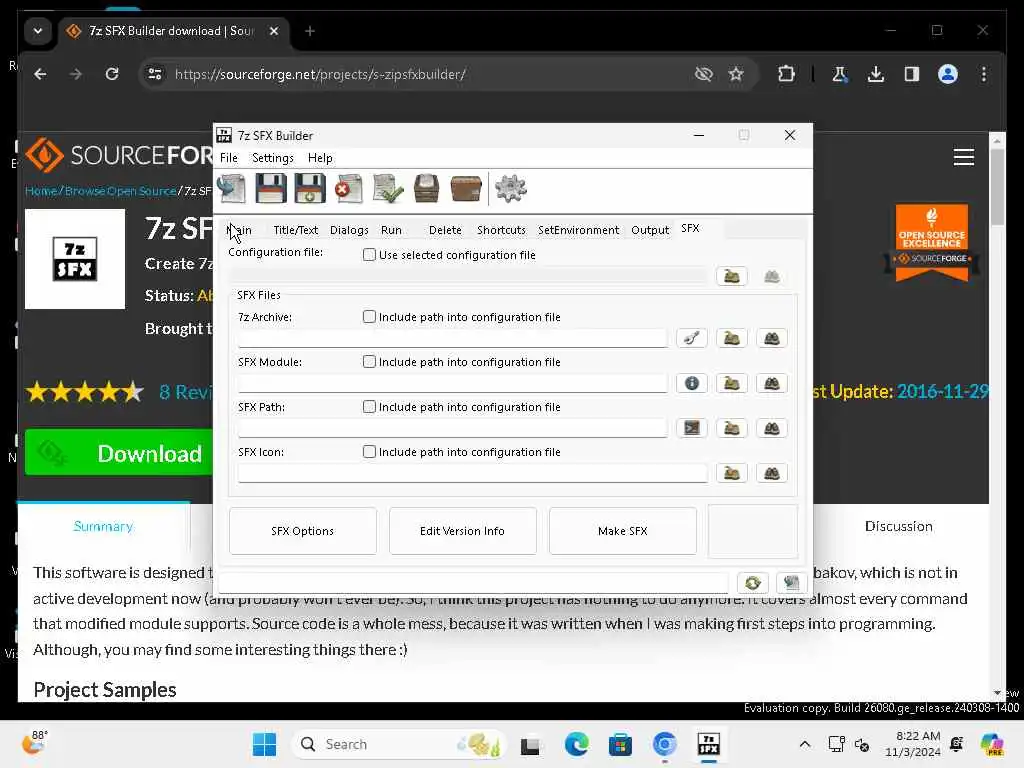Screen dimensions: 1024x768
Task: Switch to the Delete tab
Action: pos(445,230)
